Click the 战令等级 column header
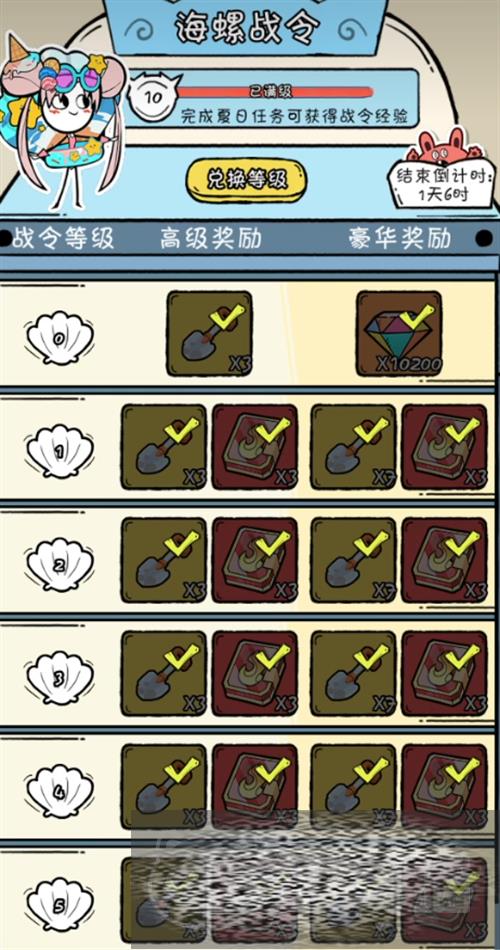The width and height of the screenshot is (500, 950). (63, 239)
